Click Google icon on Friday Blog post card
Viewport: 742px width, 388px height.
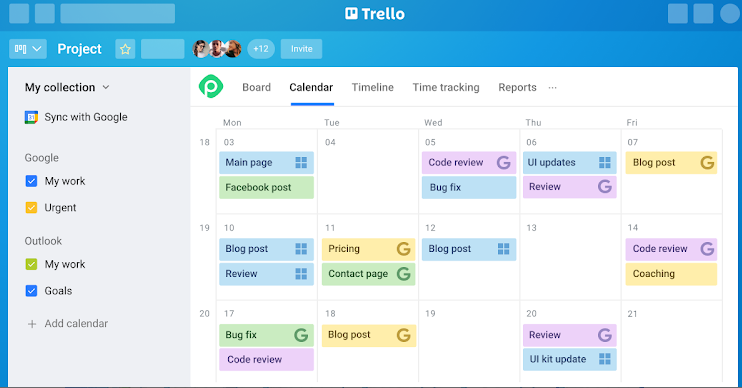tap(707, 163)
